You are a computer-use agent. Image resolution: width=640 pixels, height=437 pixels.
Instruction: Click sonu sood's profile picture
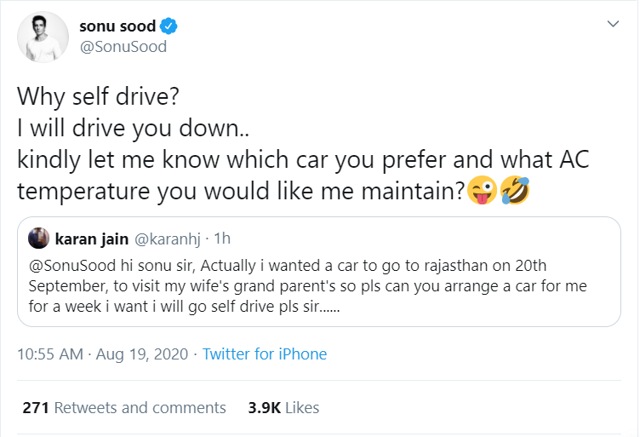[43, 37]
